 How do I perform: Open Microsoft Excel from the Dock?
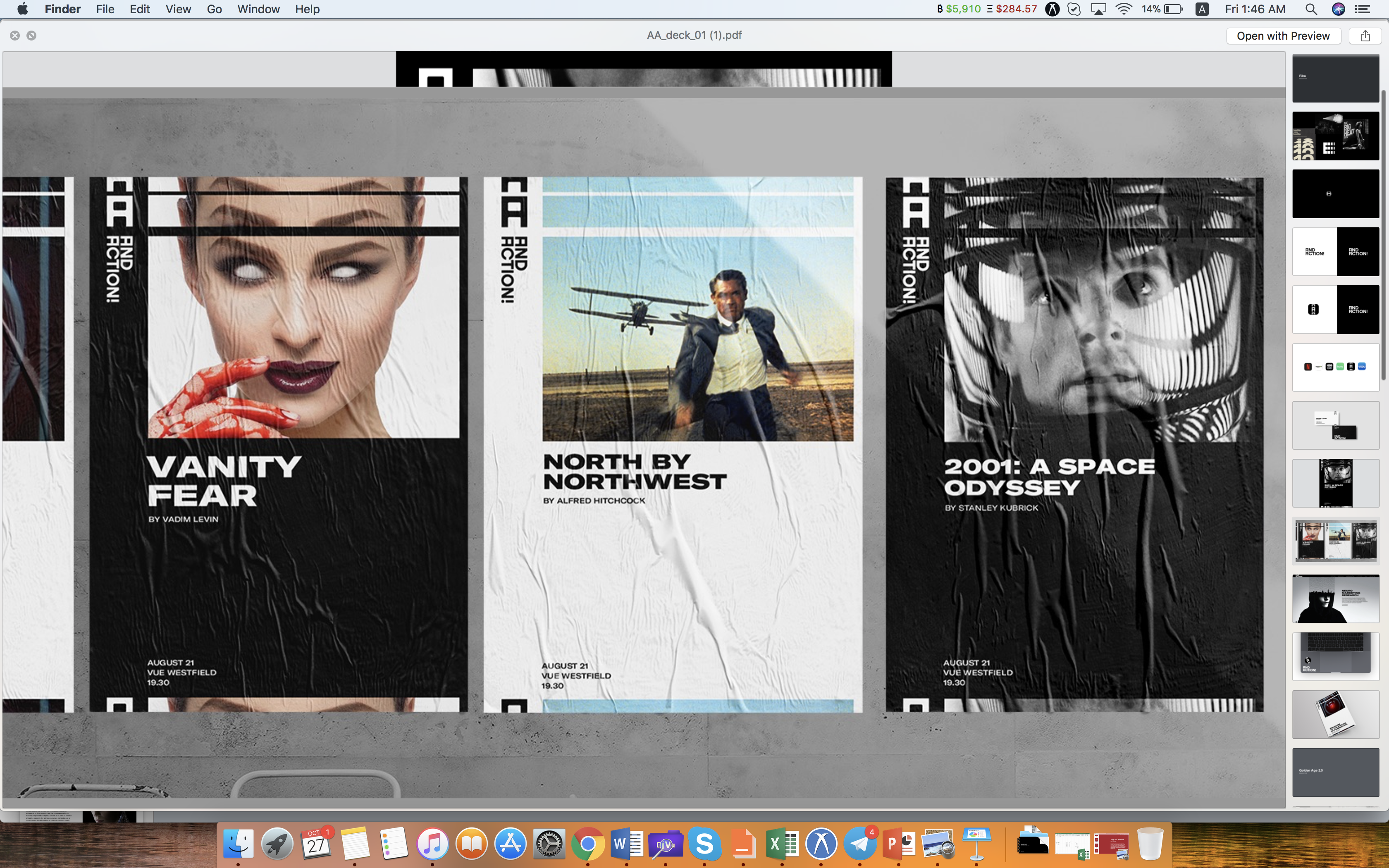(x=782, y=844)
